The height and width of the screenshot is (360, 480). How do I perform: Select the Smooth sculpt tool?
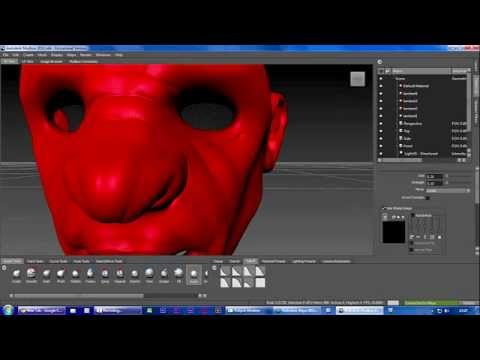[31, 275]
